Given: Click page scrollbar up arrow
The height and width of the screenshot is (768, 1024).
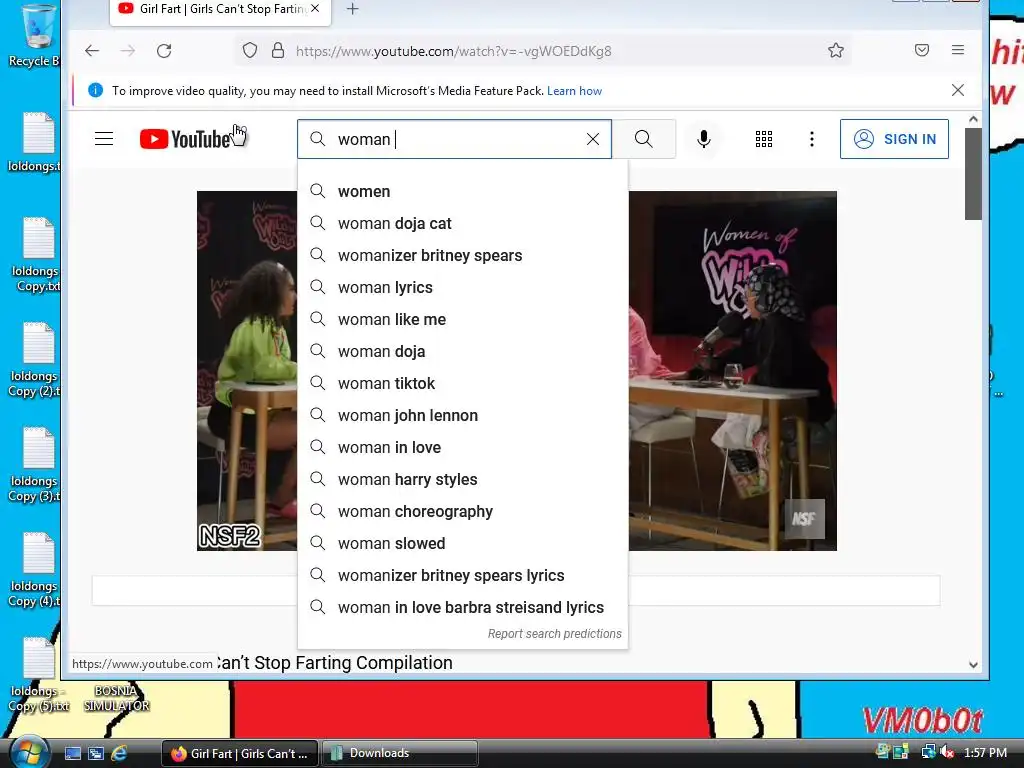Looking at the screenshot, I should 973,120.
